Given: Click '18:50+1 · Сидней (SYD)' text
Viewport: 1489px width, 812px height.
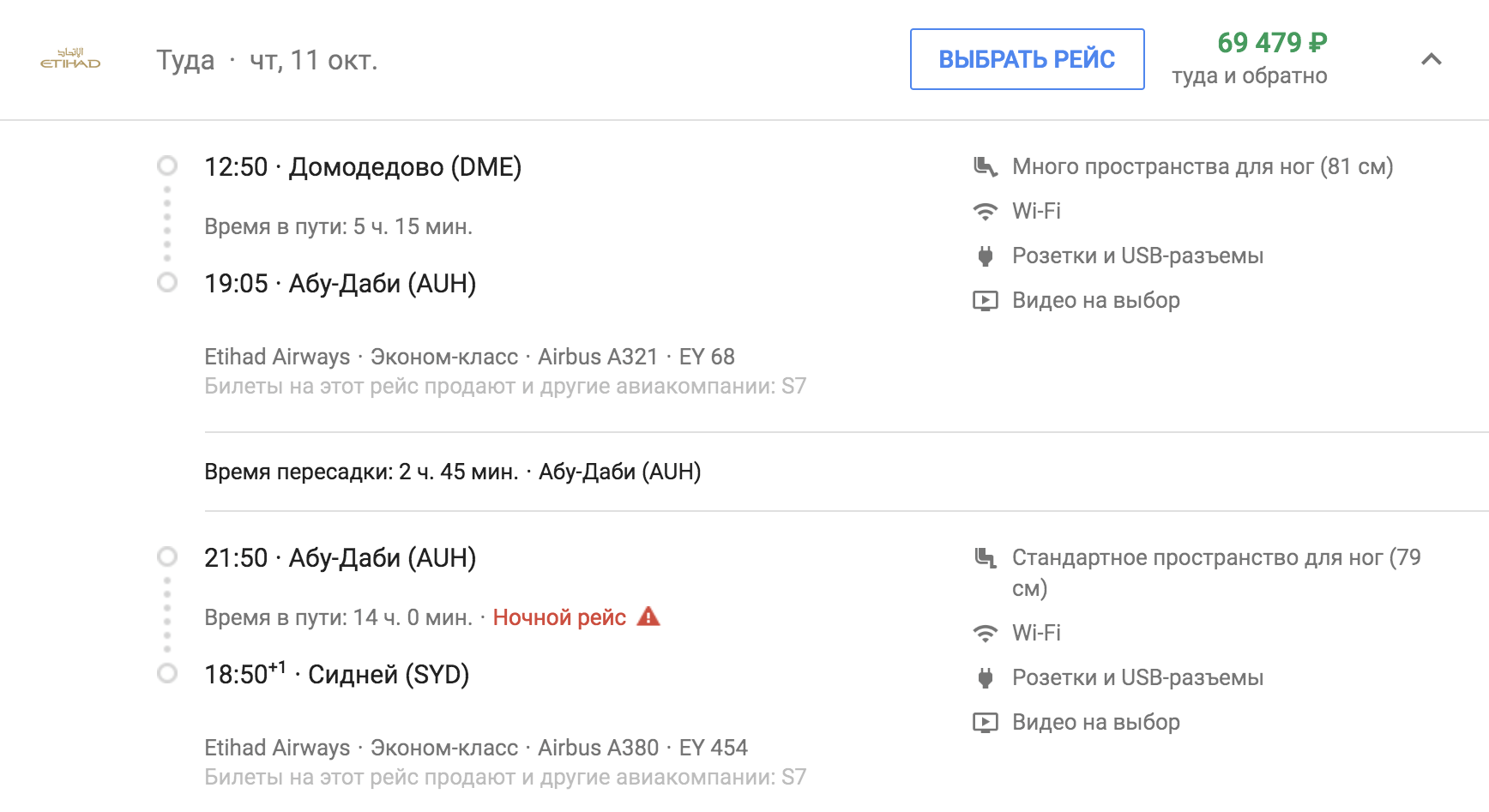Looking at the screenshot, I should 337,674.
